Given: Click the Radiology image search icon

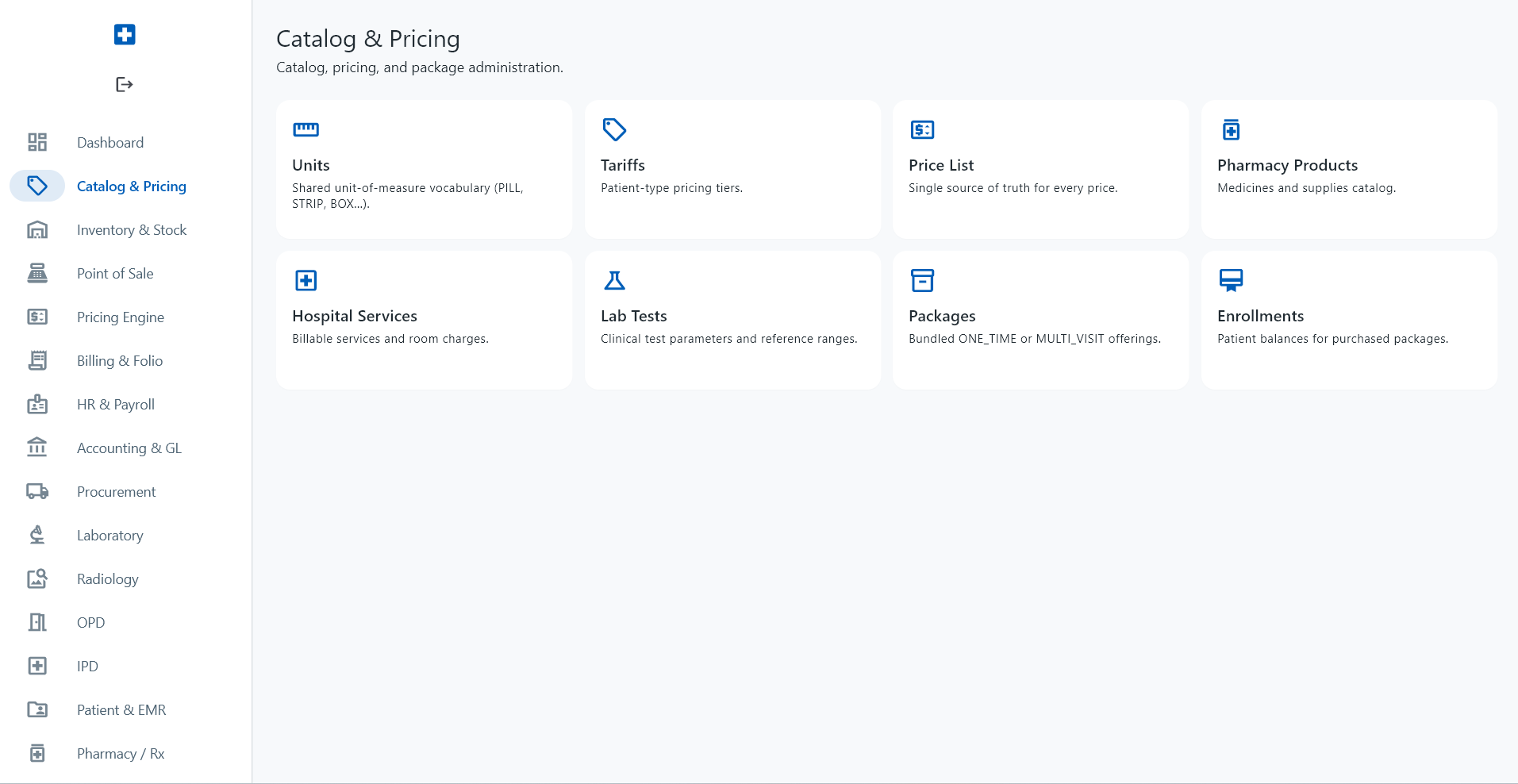Looking at the screenshot, I should [x=37, y=578].
